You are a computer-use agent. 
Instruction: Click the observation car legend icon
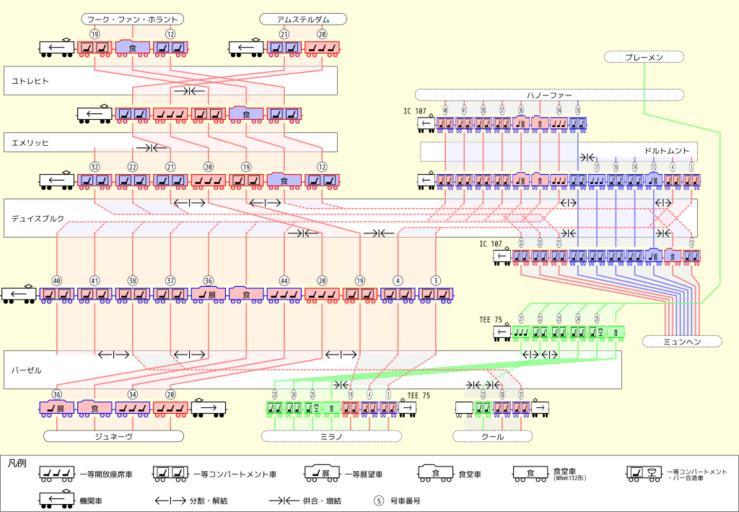312,474
